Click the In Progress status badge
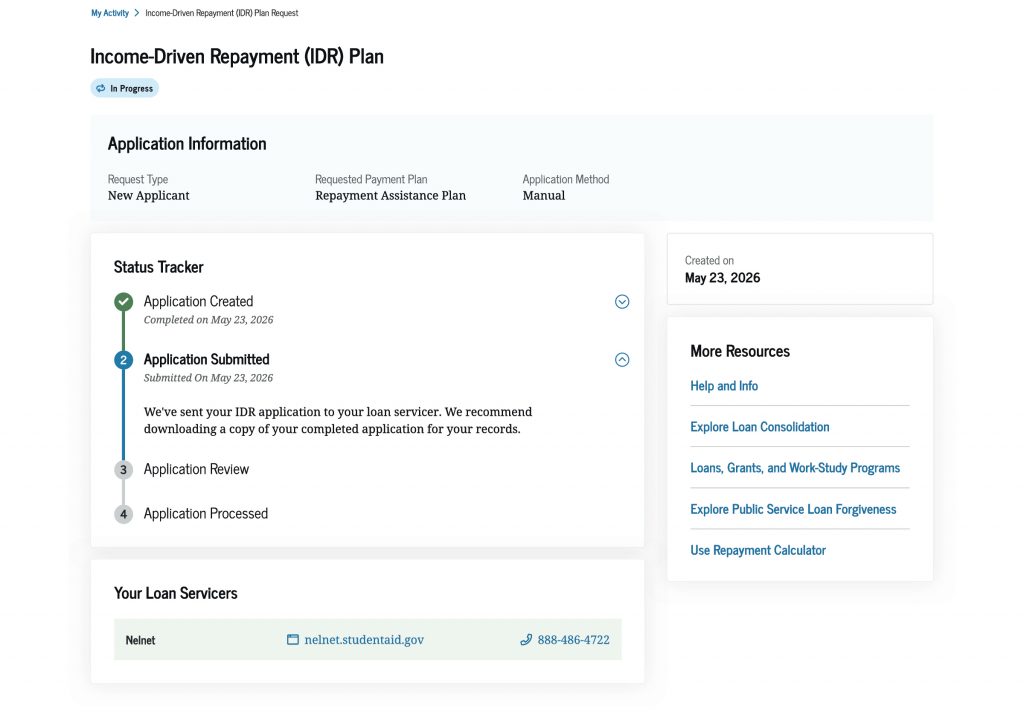 coord(125,88)
